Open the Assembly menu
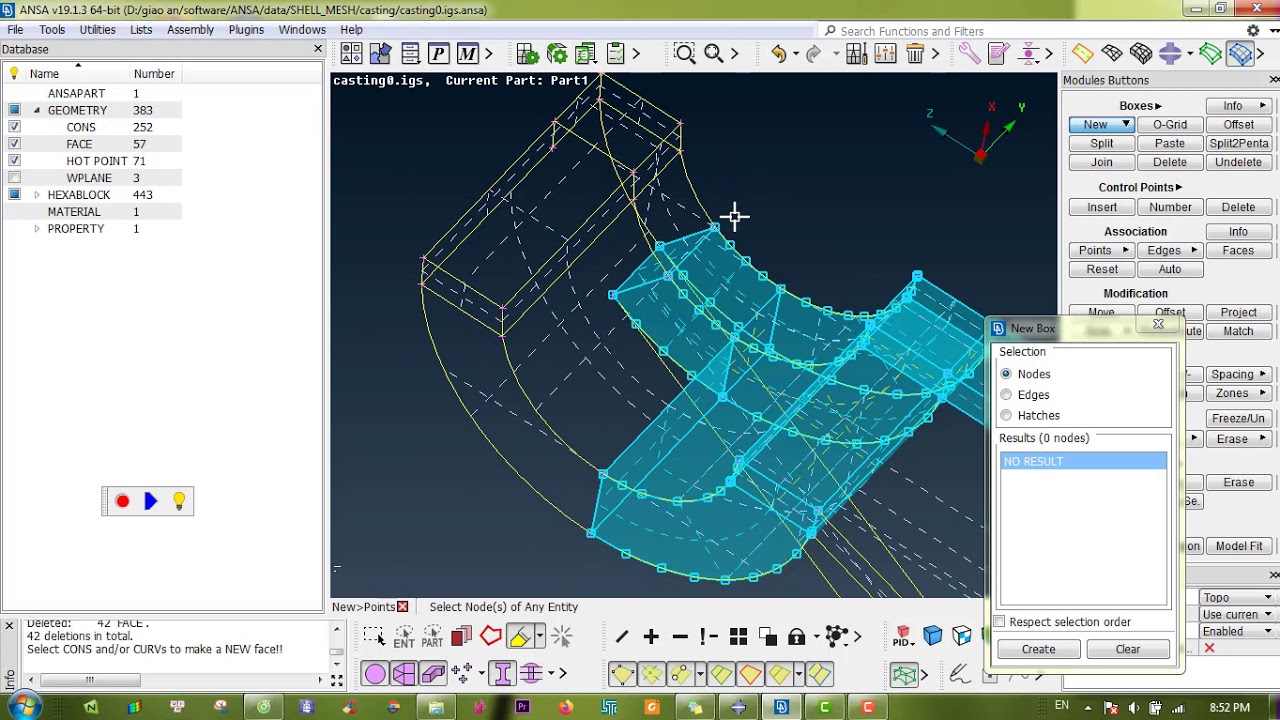The height and width of the screenshot is (720, 1280). point(190,30)
